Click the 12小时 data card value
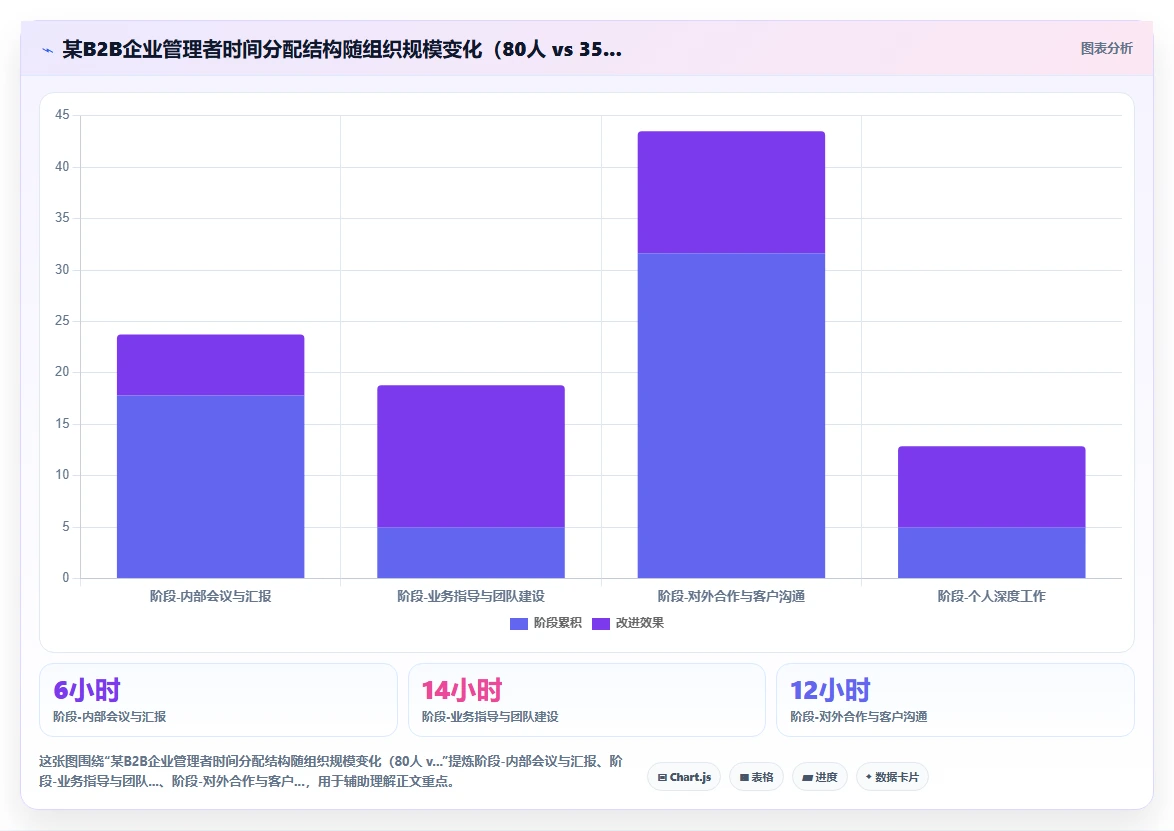Viewport: 1174px width, 831px height. coord(830,690)
